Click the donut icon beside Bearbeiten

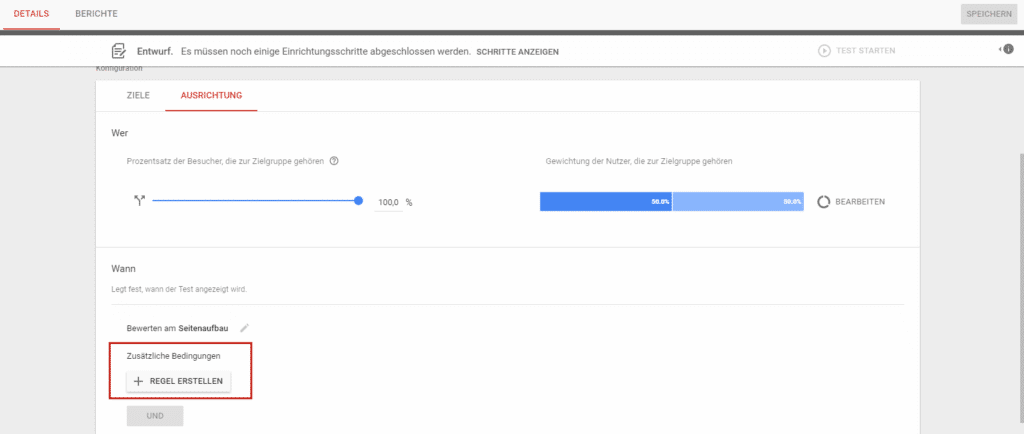pyautogui.click(x=825, y=201)
